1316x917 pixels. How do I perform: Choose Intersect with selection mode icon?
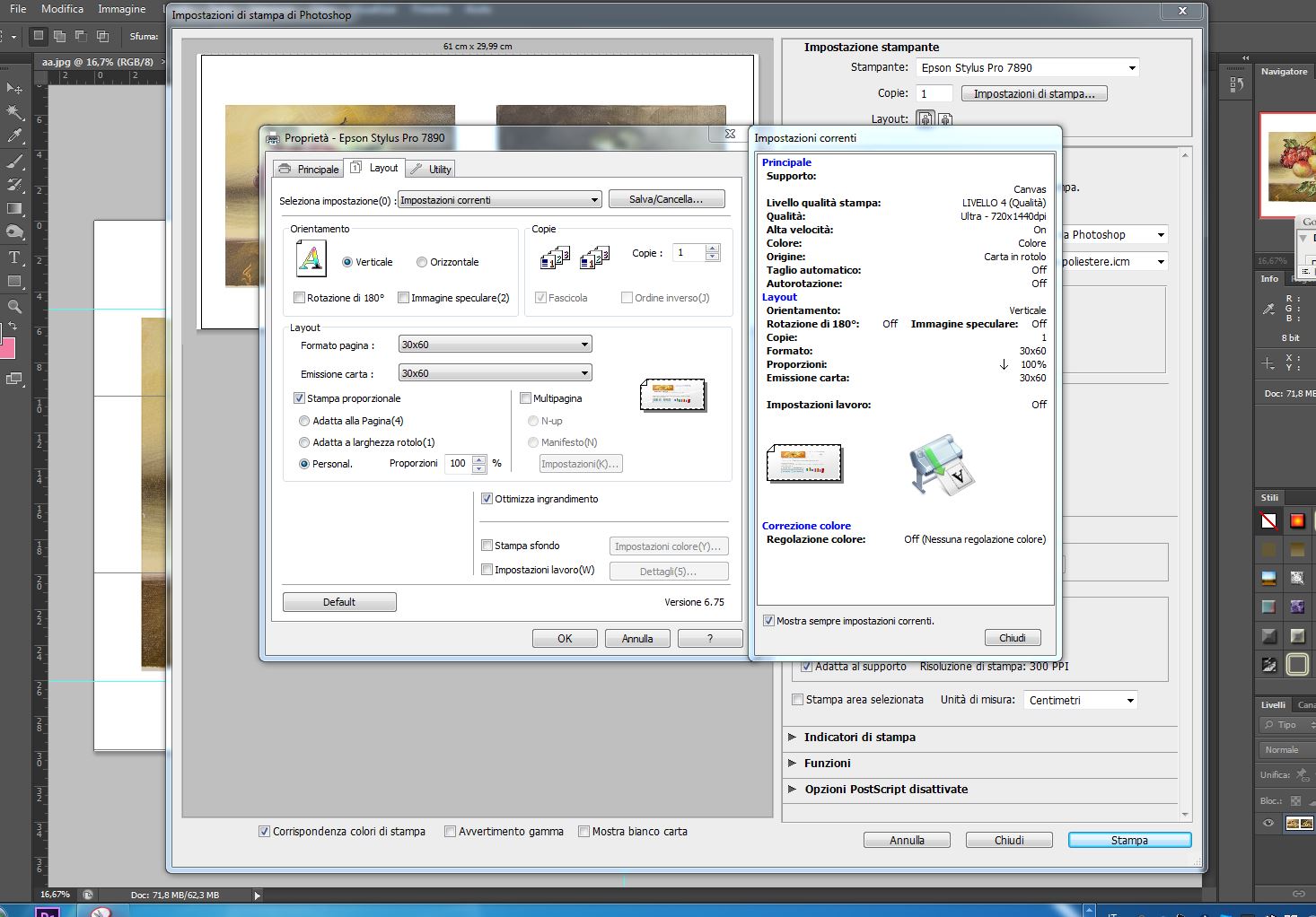[102, 36]
